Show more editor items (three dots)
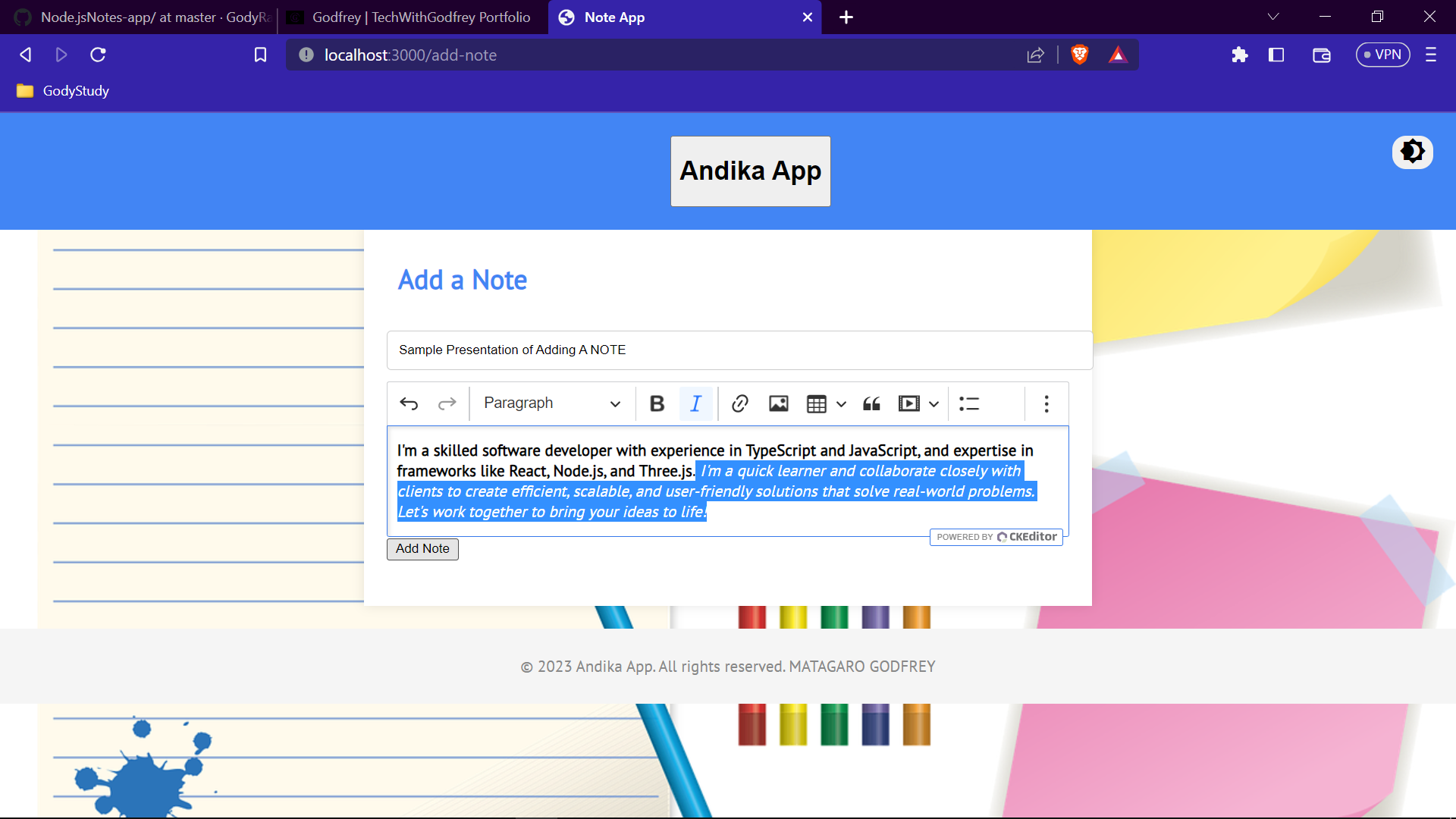1456x819 pixels. [1046, 403]
